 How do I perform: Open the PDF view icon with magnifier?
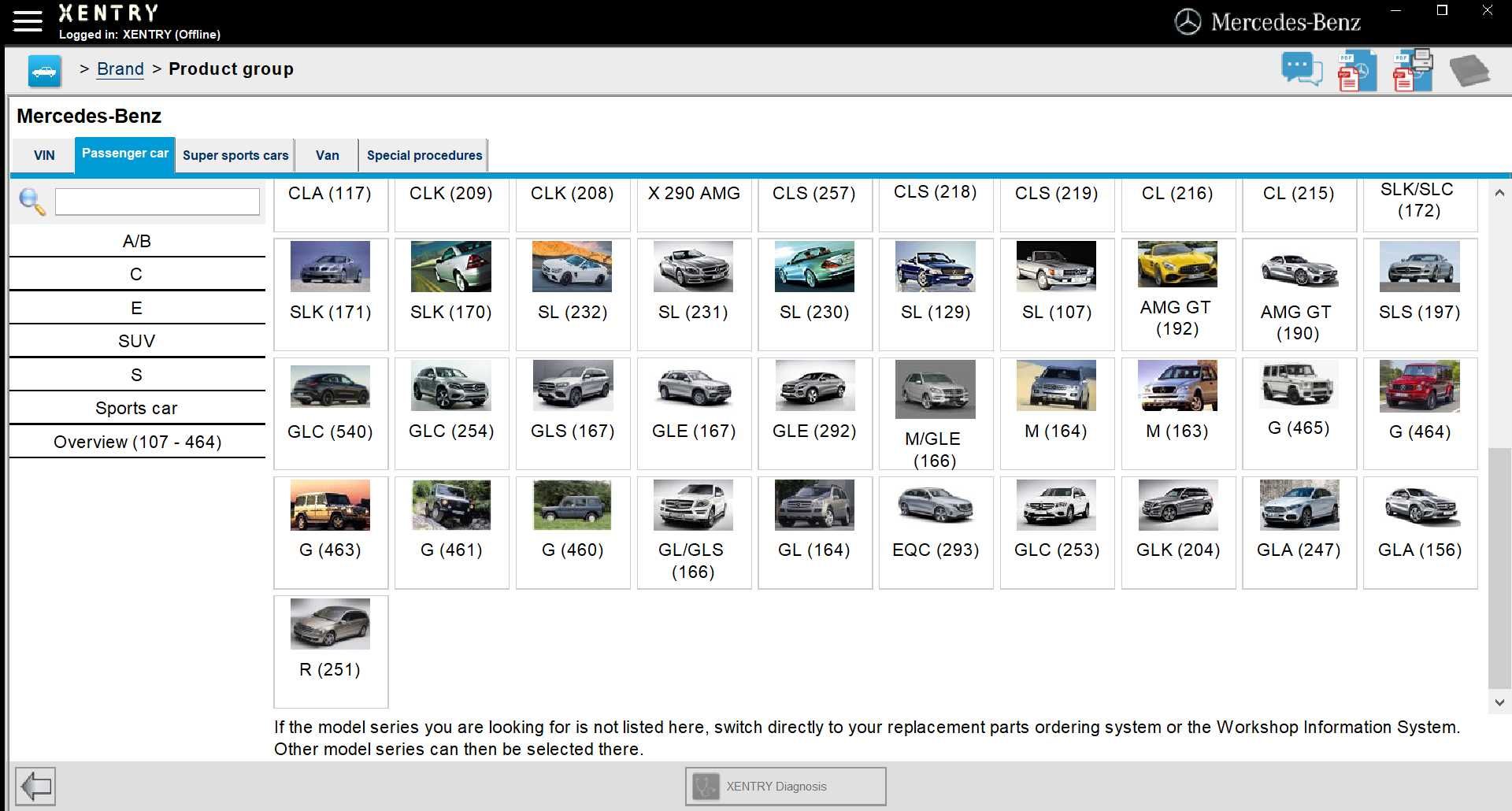click(x=1356, y=70)
